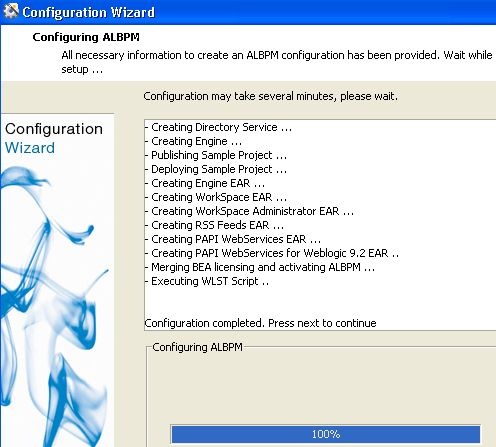Click the 'Configuring ALBPM' group box label
Viewport: 496px width, 447px height.
[197, 347]
